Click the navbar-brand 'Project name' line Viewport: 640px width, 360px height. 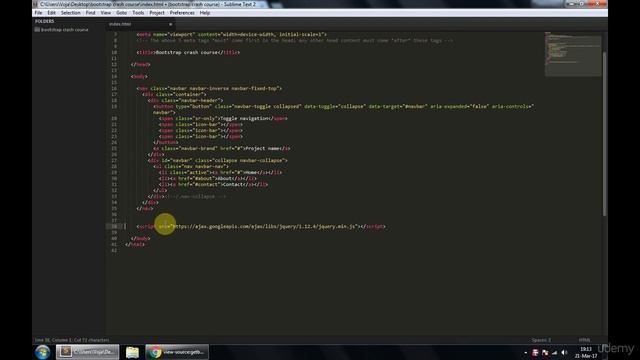[222, 149]
